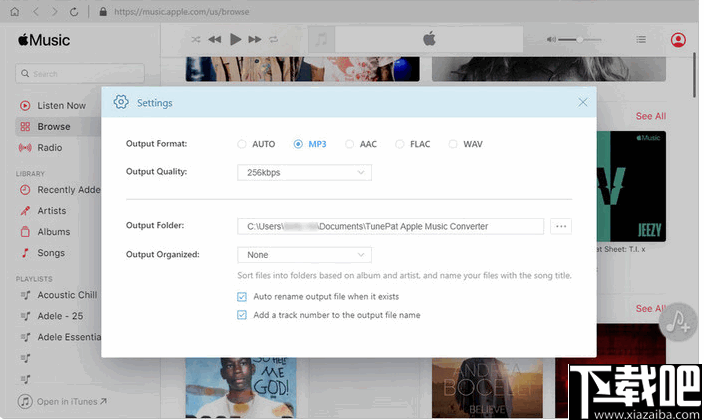The height and width of the screenshot is (420, 704).
Task: Click the lock icon beside the URL
Action: pos(103,12)
